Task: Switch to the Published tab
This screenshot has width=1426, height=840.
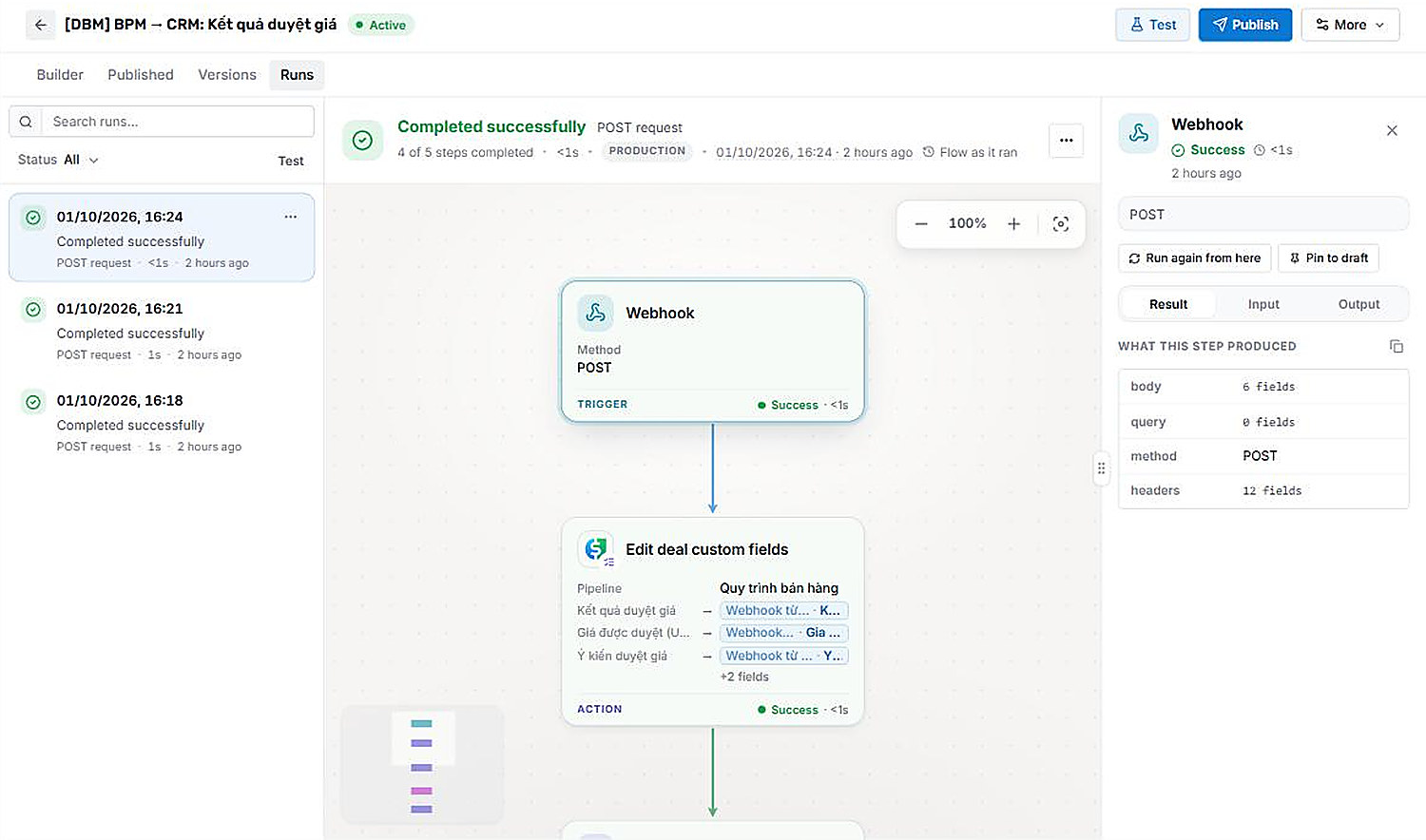Action: click(x=141, y=75)
